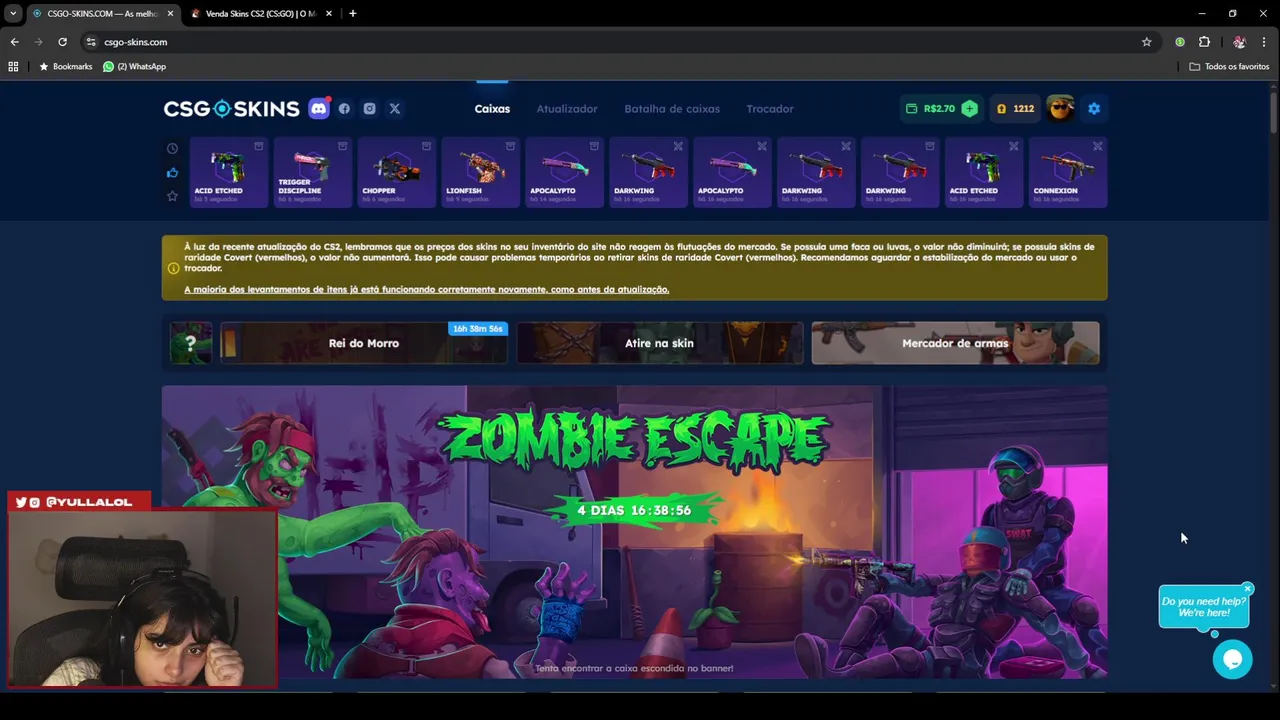Screen dimensions: 1280x720
Task: Open the help chat bubble icon
Action: [1232, 659]
